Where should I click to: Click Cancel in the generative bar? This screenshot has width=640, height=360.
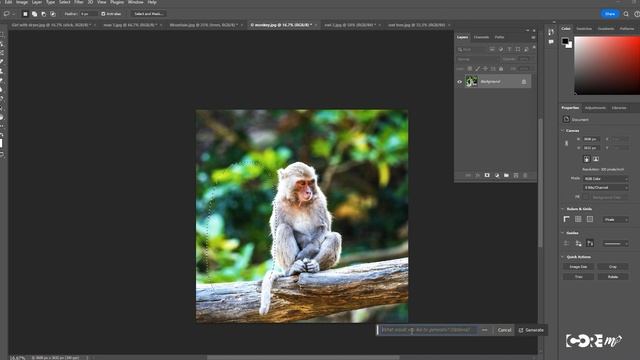504,330
